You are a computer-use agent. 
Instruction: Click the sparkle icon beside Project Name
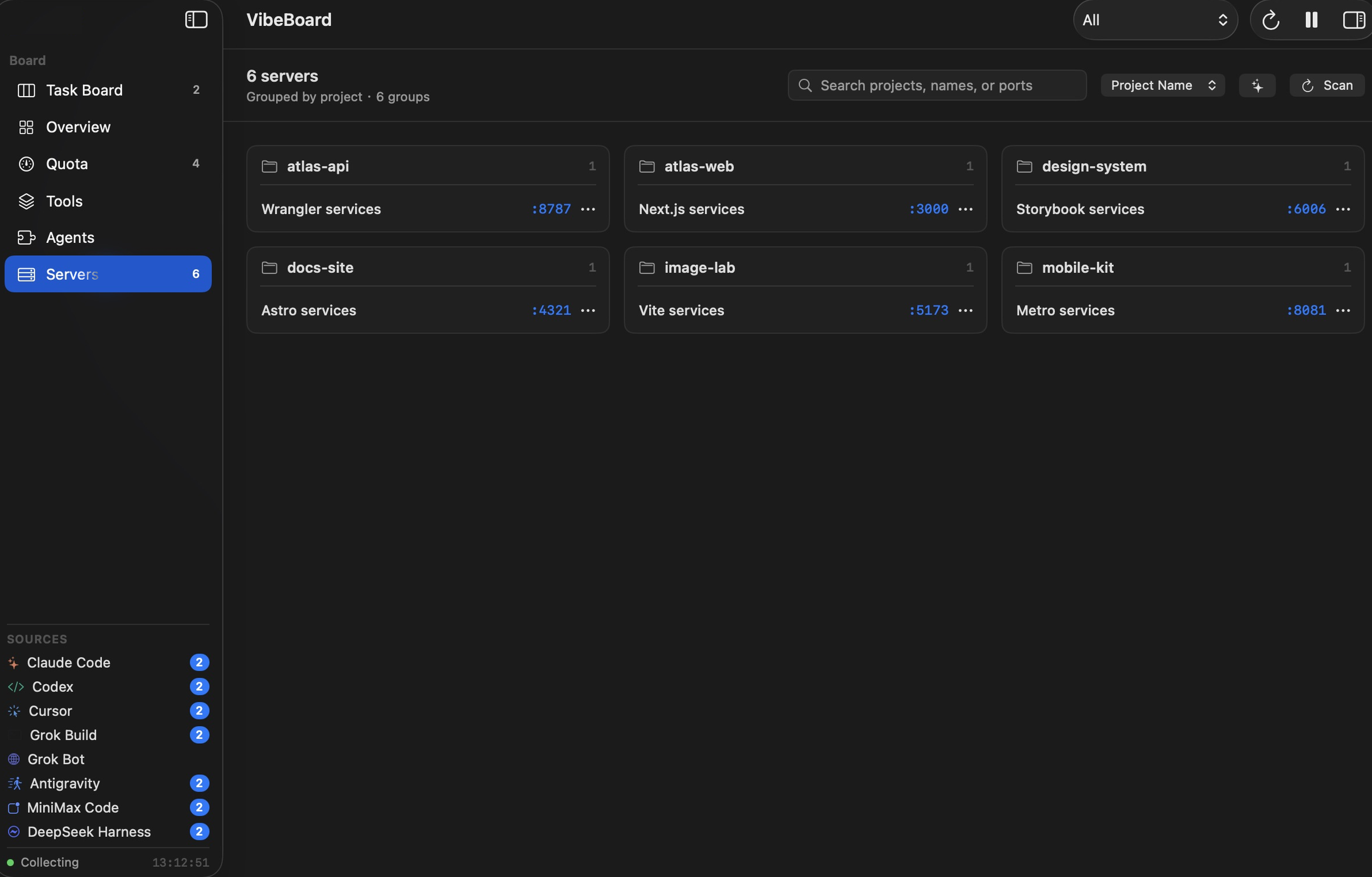[x=1257, y=85]
